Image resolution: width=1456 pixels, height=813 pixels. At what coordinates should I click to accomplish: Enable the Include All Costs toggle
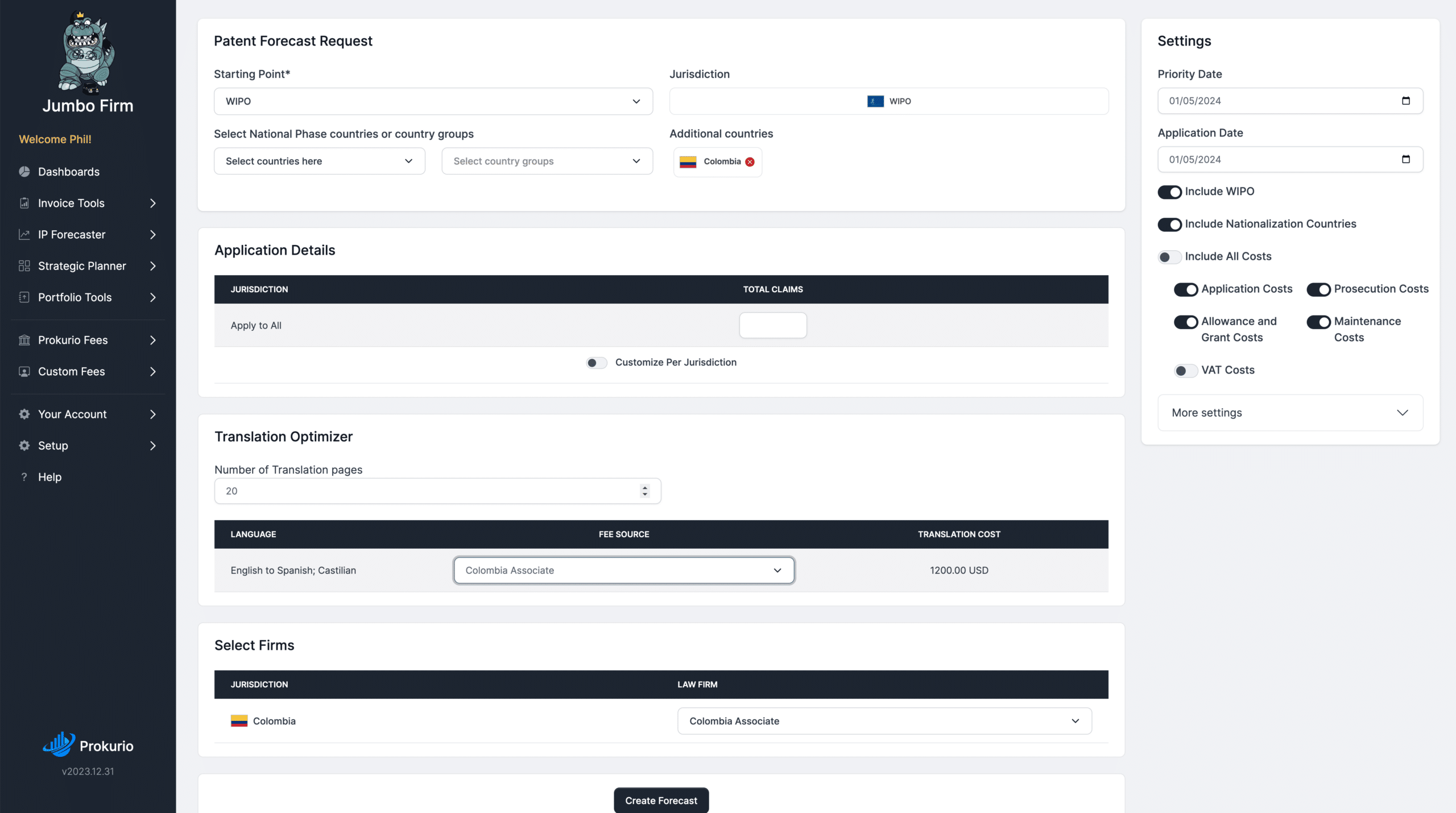click(x=1170, y=257)
